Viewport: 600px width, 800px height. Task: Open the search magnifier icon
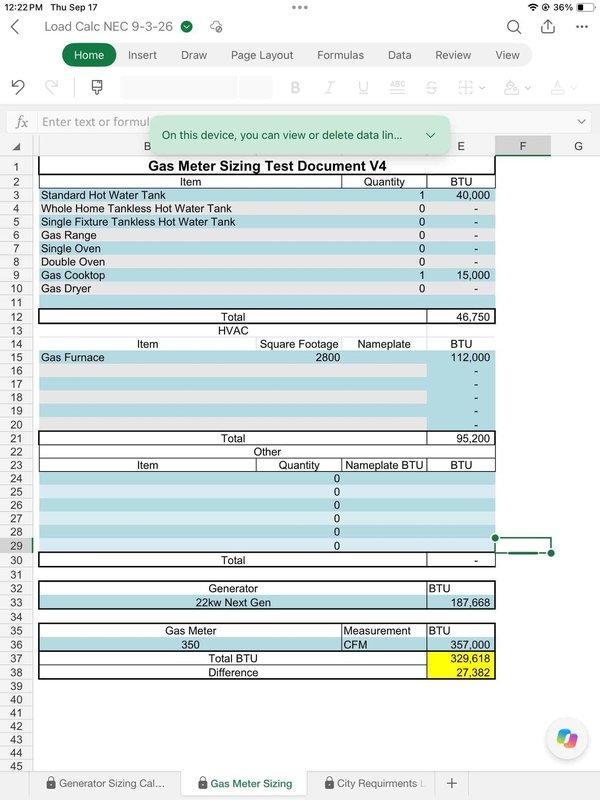tap(514, 27)
